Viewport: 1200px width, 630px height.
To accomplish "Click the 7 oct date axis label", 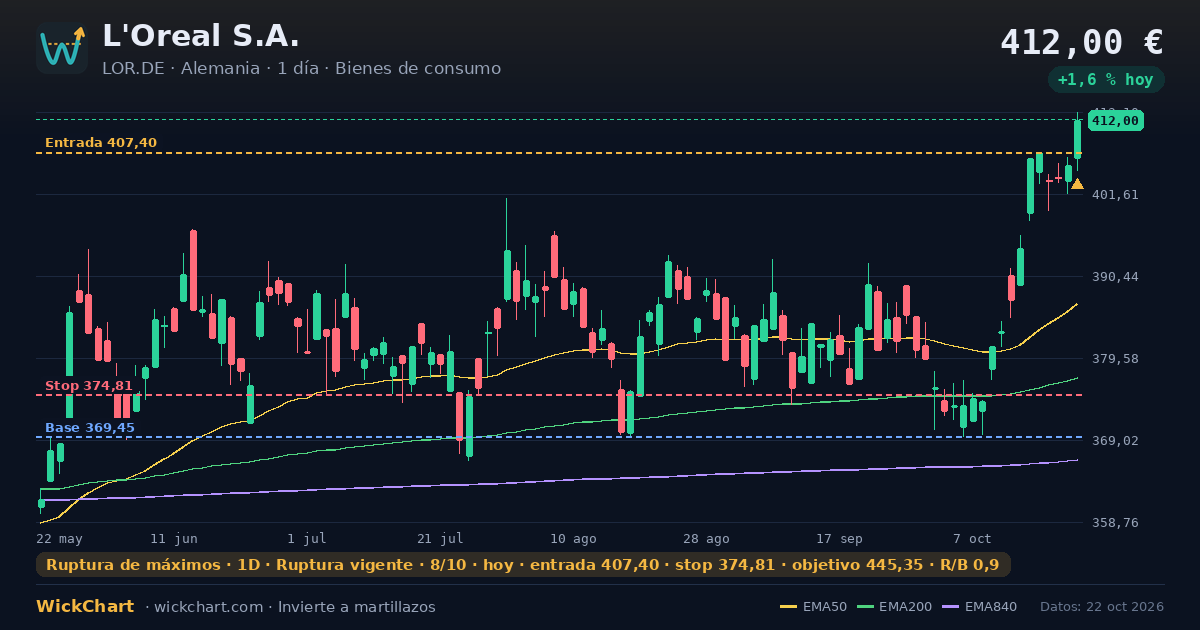I will (972, 539).
